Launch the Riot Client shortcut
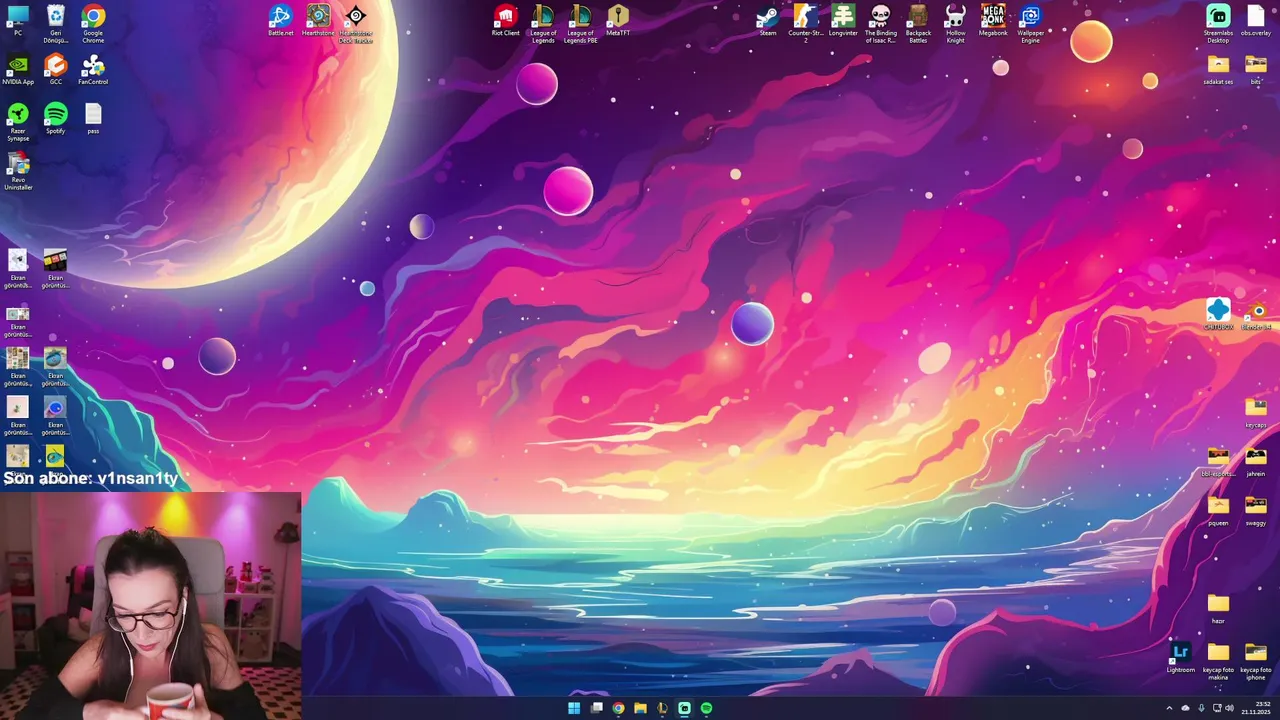Viewport: 1280px width, 720px height. tap(505, 20)
